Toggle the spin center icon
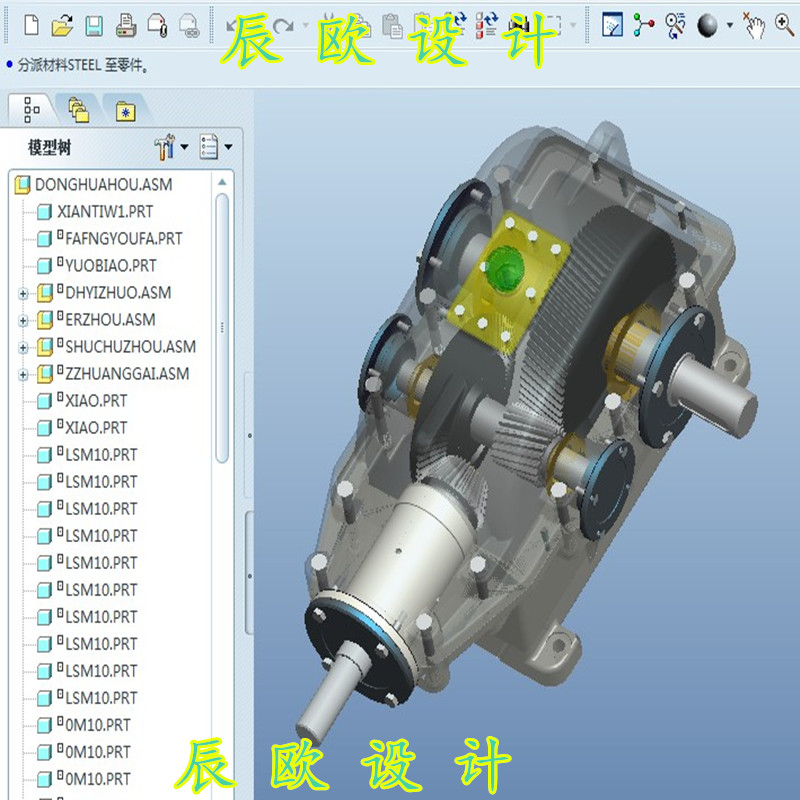Viewport: 800px width, 800px height. point(644,24)
